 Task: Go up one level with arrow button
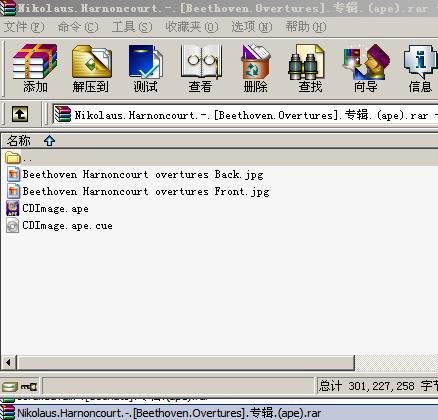(20, 114)
